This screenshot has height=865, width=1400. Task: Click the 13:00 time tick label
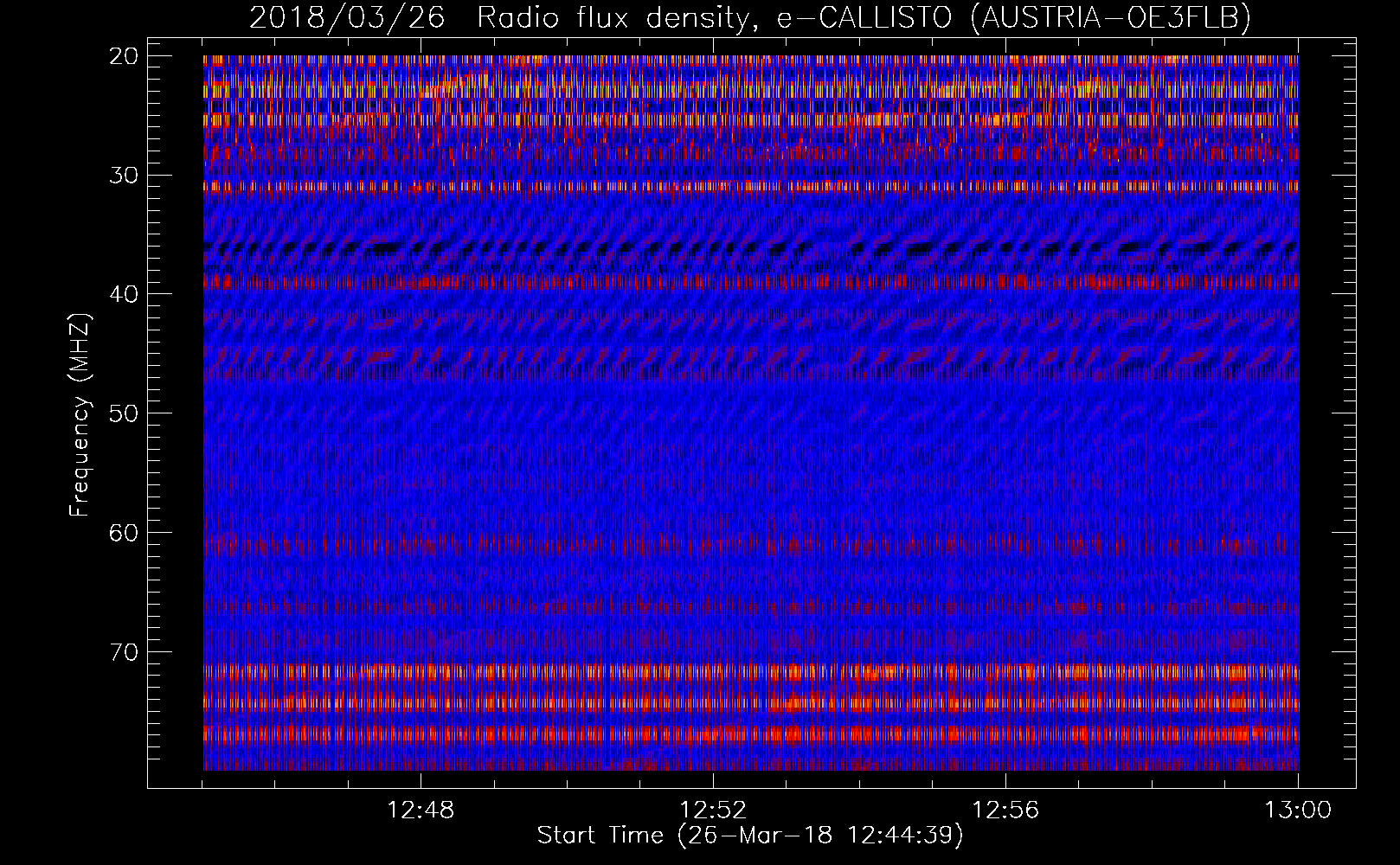1298,811
